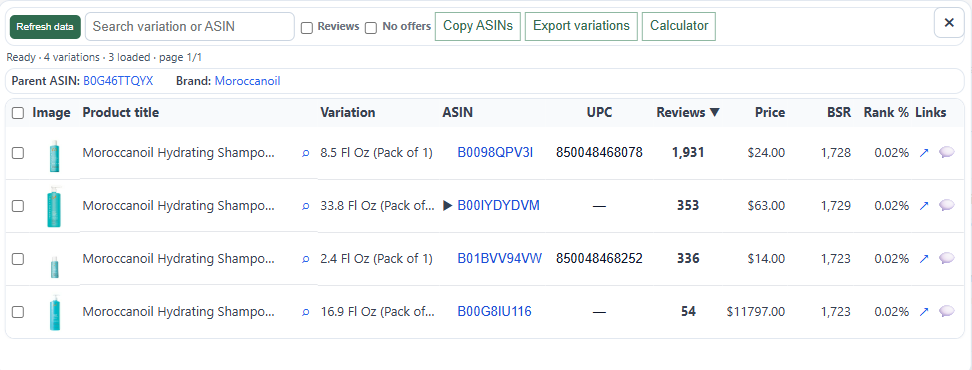Sort by the Variation column header

(x=348, y=113)
